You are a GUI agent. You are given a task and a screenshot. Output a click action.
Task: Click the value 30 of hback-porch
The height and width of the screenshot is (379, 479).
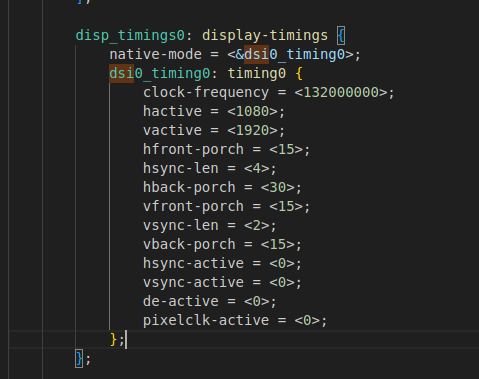tap(278, 187)
